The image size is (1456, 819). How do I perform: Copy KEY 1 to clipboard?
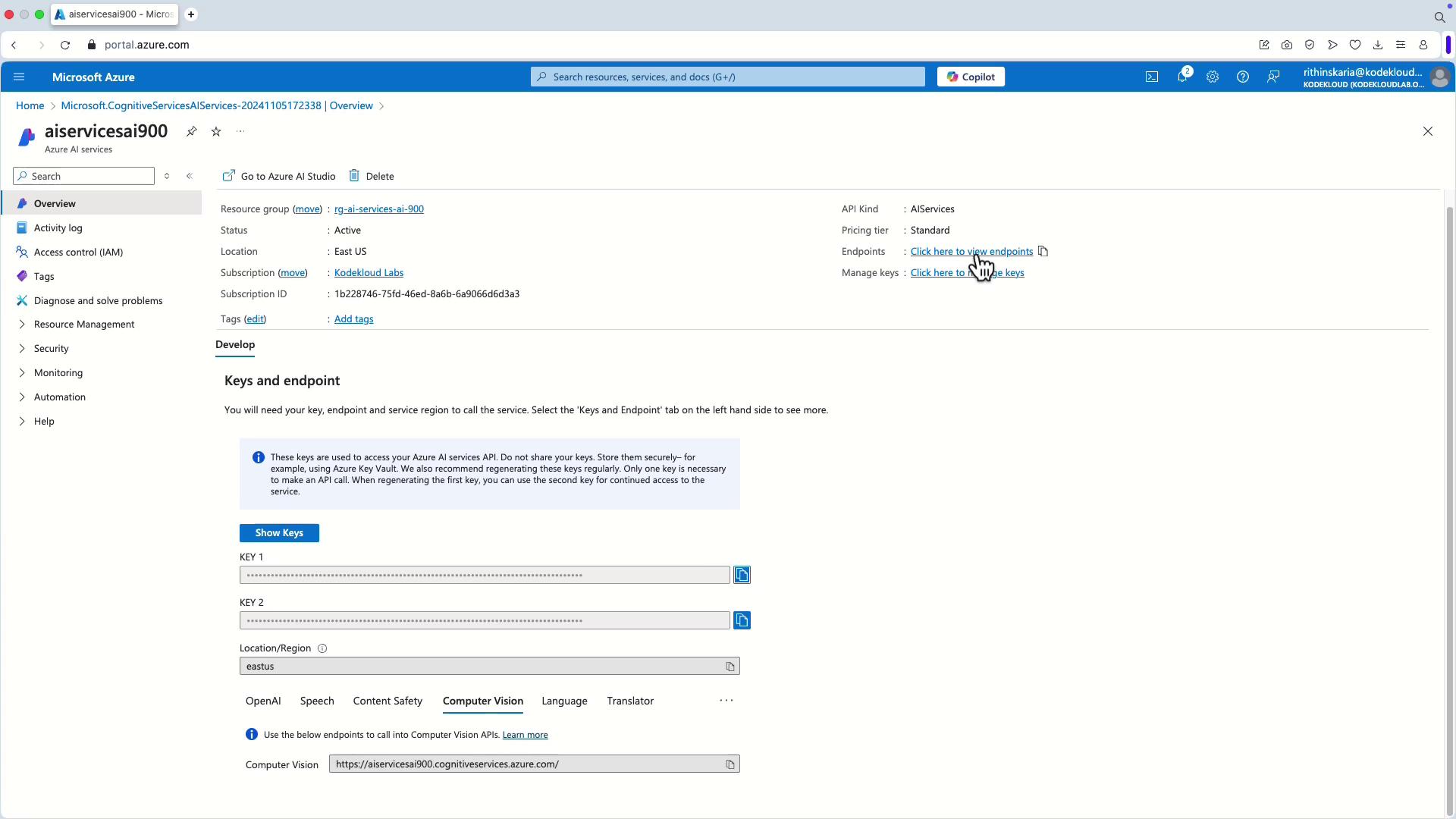point(742,575)
